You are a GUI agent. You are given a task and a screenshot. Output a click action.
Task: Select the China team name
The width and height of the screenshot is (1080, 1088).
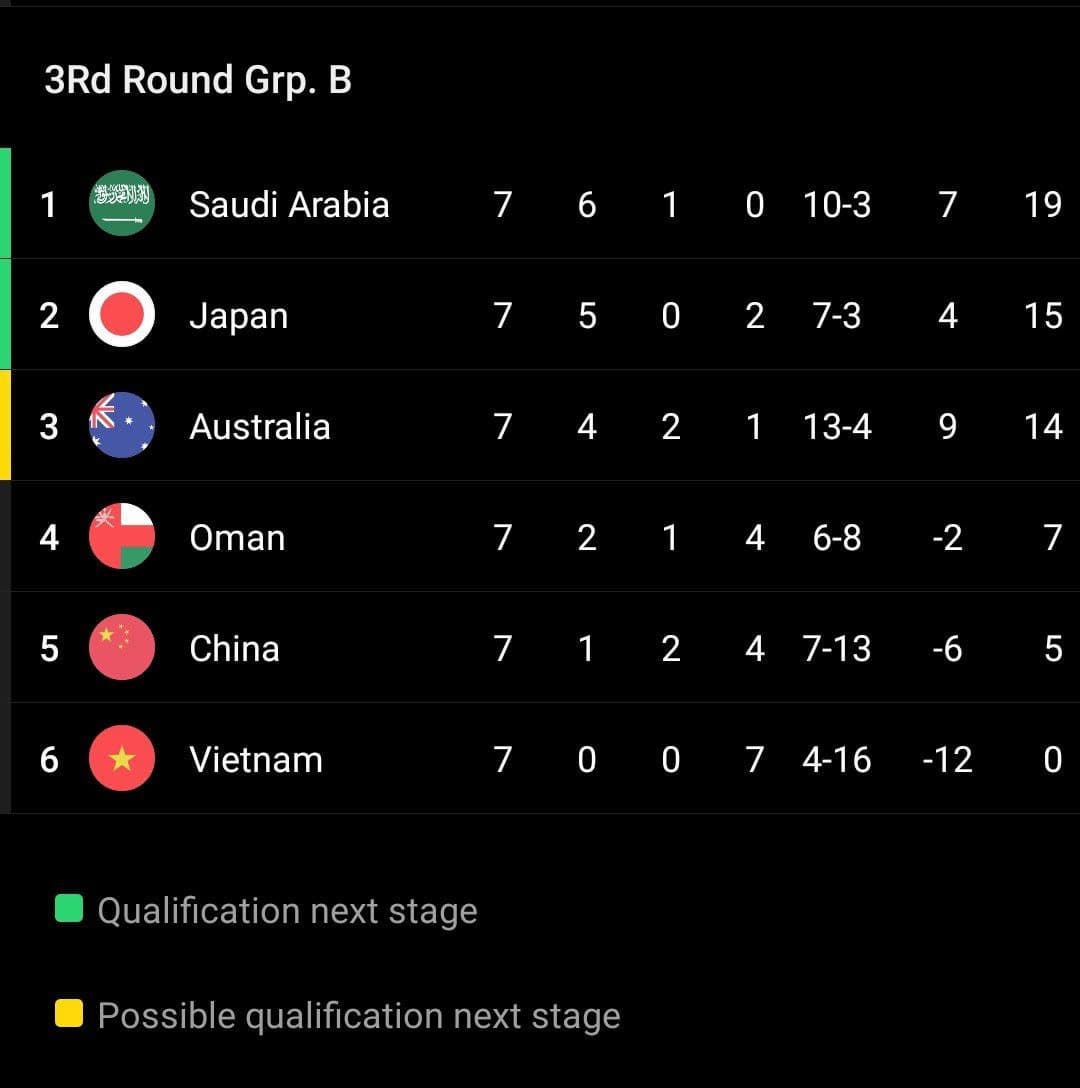coord(234,649)
